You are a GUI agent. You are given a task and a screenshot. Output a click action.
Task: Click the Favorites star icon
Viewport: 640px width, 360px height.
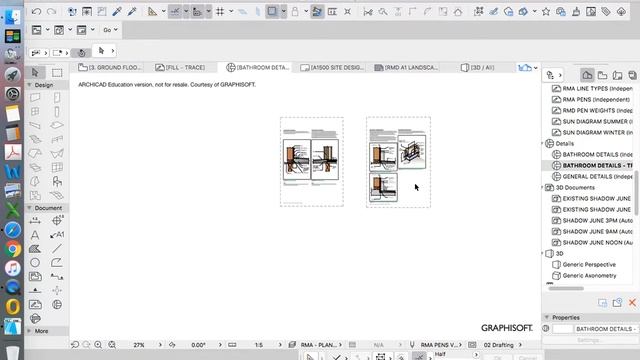pyautogui.click(x=546, y=11)
